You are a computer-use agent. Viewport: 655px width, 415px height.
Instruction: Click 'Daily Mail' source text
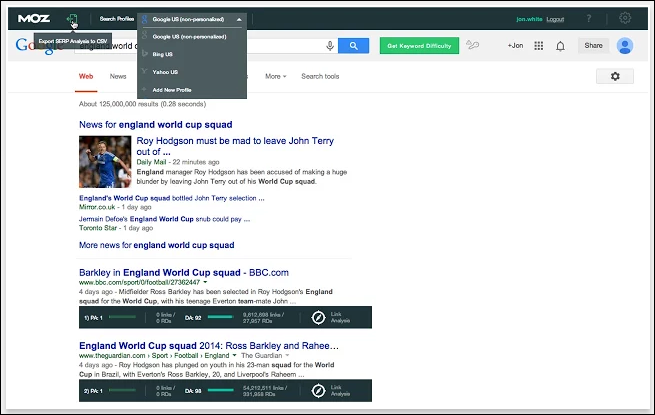(x=151, y=162)
